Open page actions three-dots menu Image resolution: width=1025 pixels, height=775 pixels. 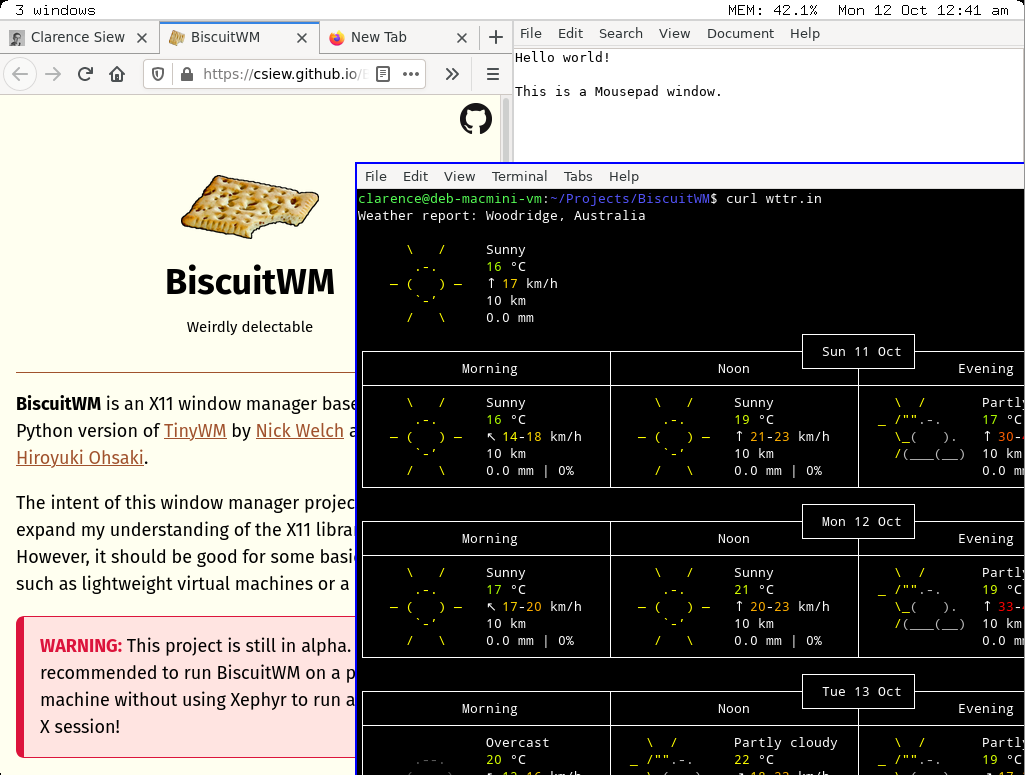tap(411, 74)
